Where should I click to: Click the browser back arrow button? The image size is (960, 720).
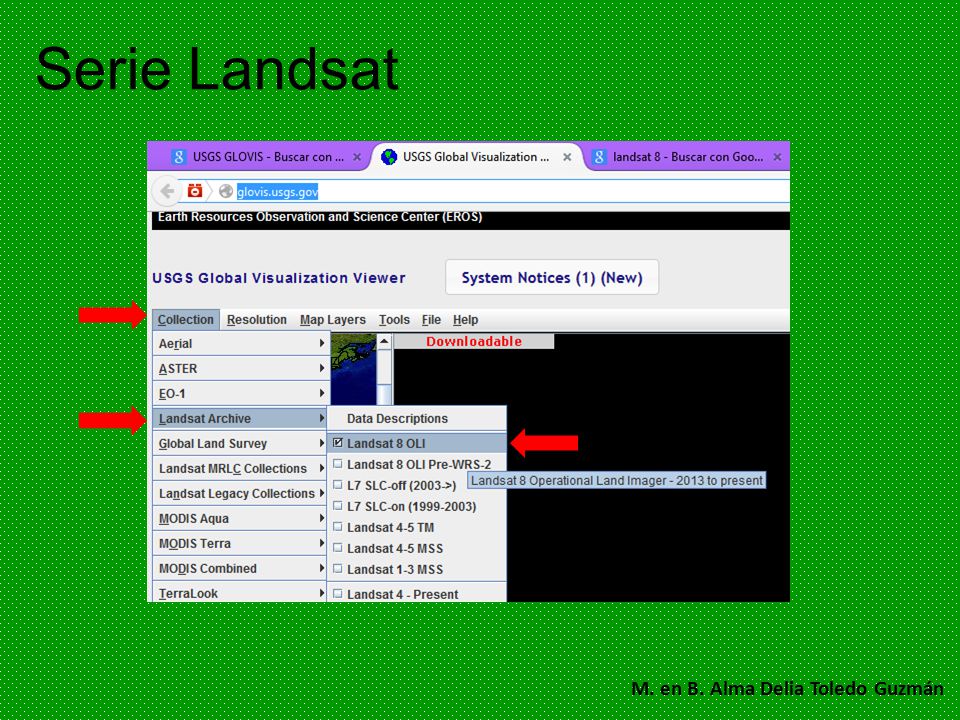pos(167,191)
